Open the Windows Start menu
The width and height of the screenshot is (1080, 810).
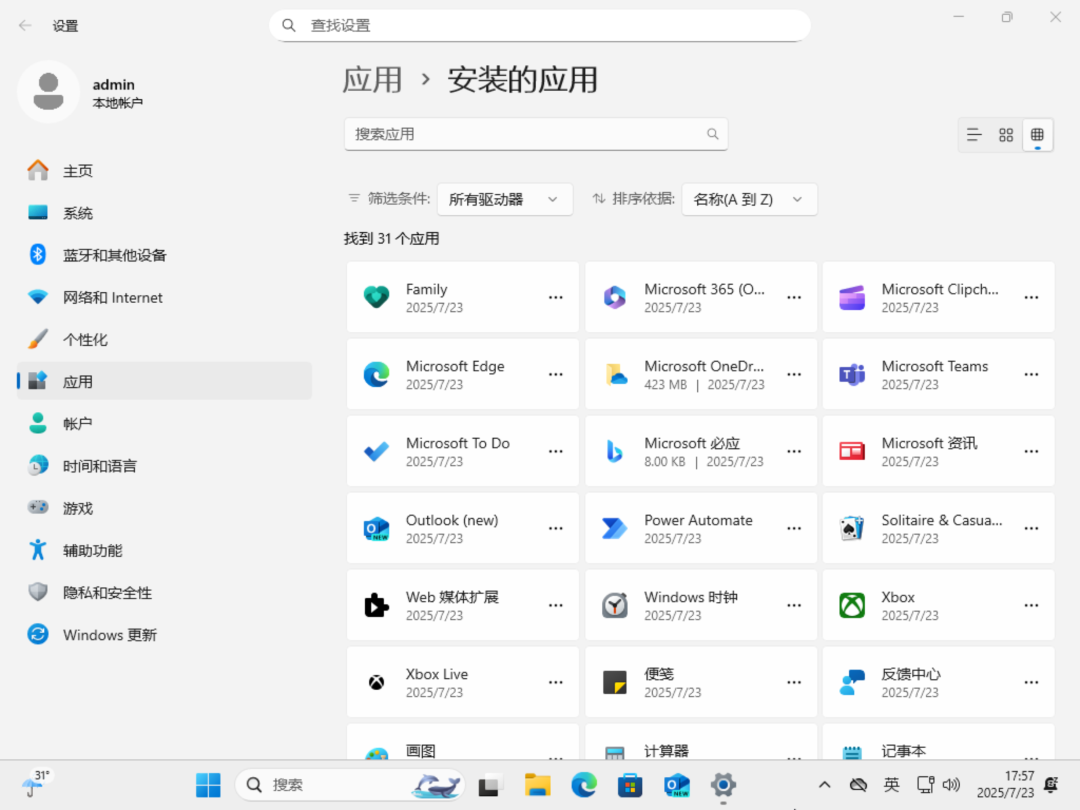pos(208,785)
